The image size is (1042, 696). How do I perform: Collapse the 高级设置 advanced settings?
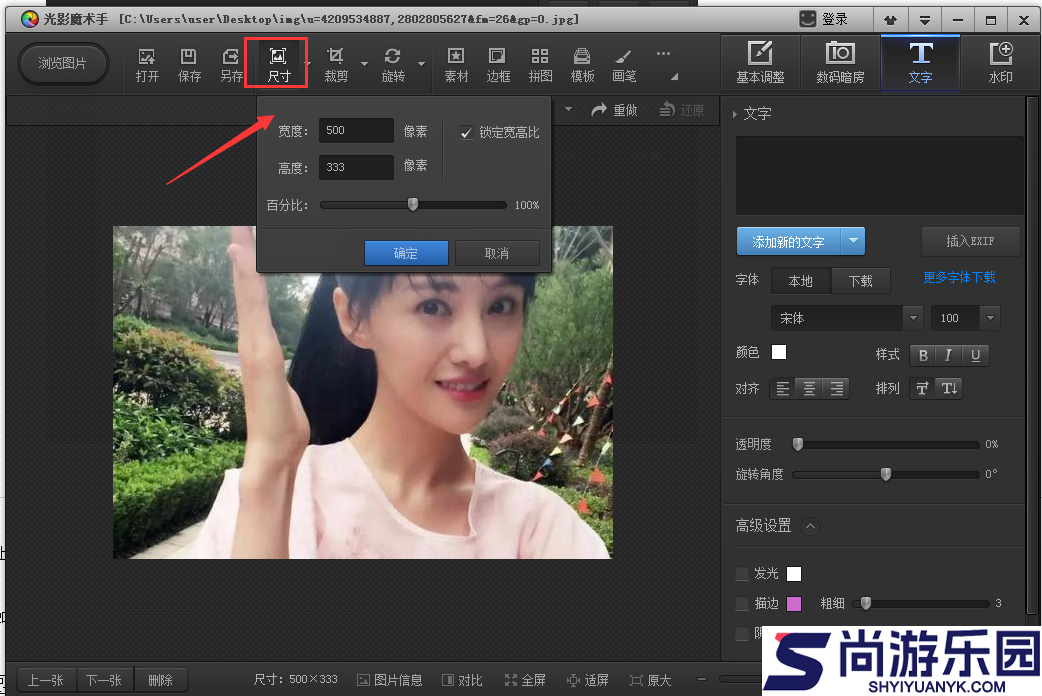tap(810, 526)
